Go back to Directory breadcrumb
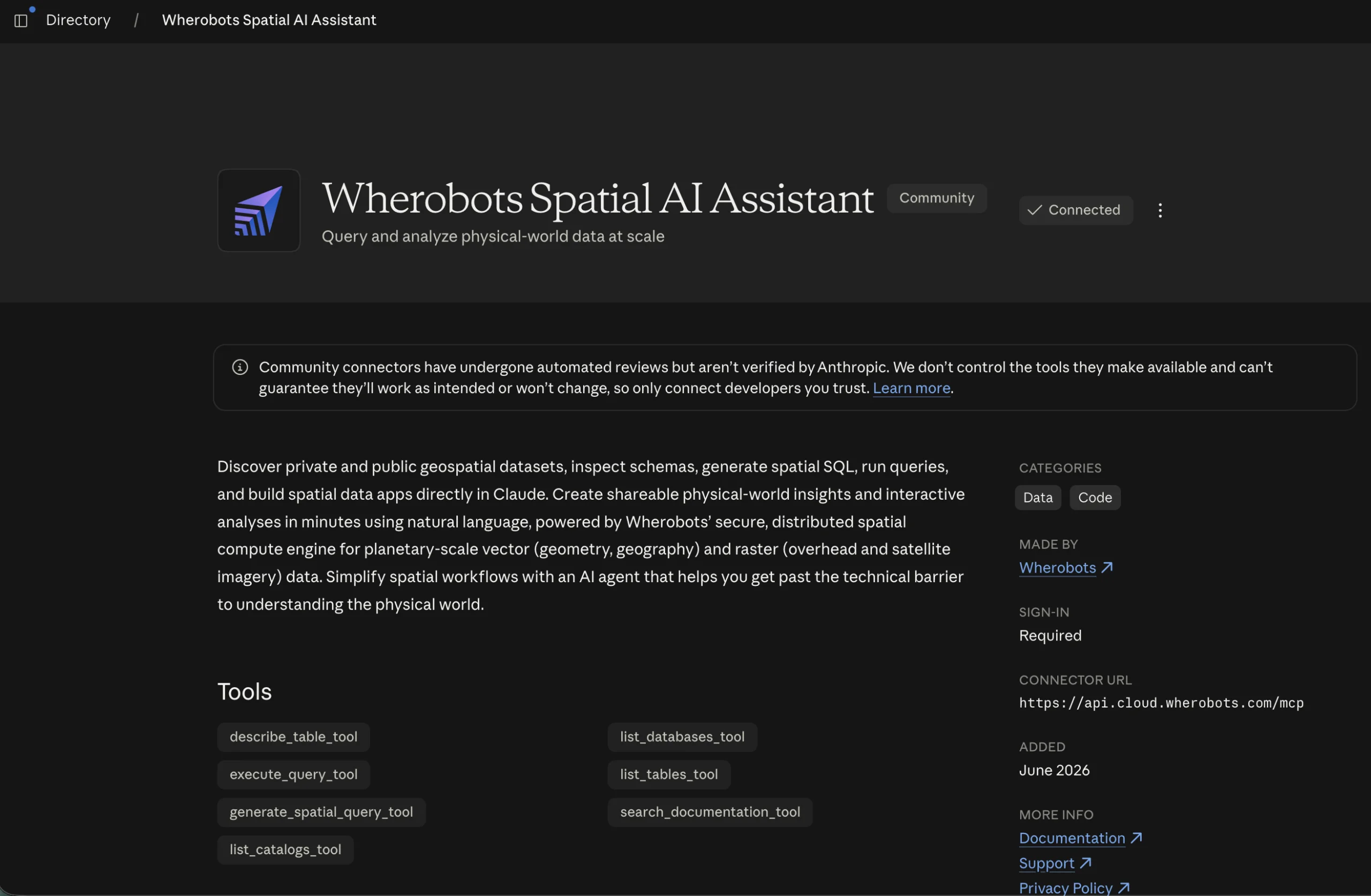The image size is (1371, 896). coord(78,20)
